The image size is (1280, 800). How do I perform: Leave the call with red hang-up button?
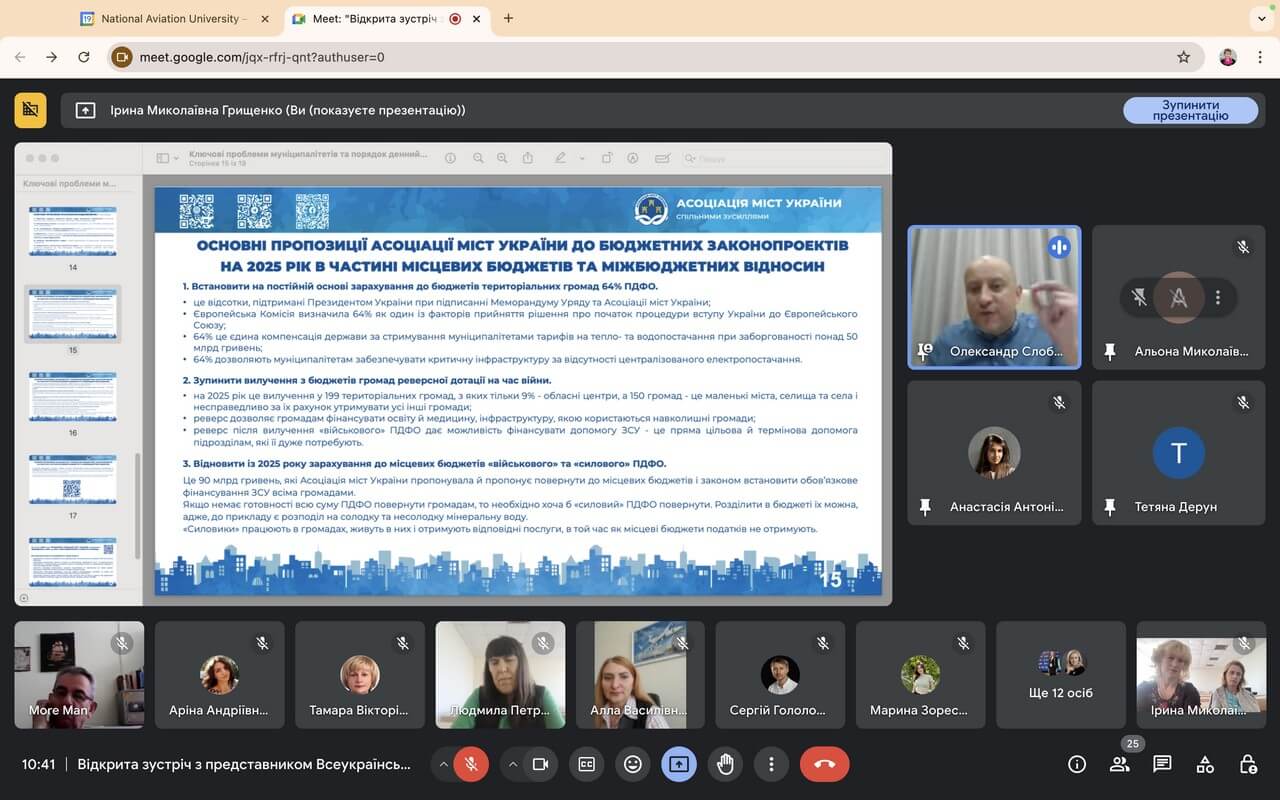pos(824,764)
